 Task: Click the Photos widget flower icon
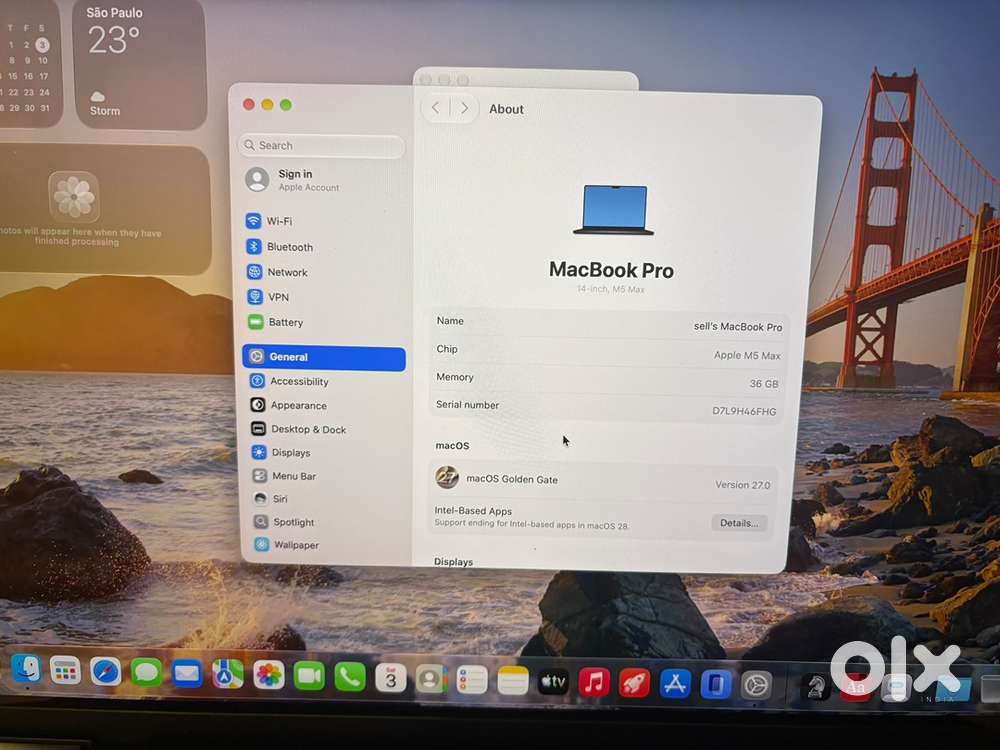pos(74,196)
